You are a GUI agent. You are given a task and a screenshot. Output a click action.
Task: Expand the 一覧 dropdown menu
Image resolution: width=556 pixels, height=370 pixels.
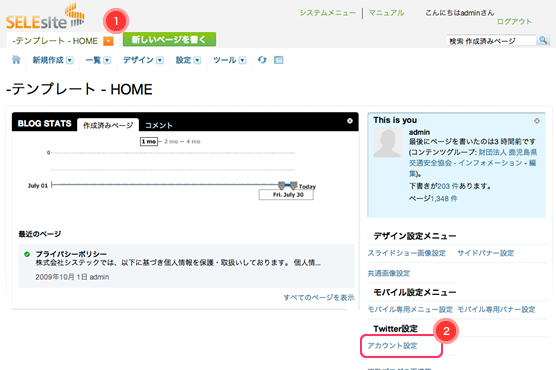click(x=107, y=60)
